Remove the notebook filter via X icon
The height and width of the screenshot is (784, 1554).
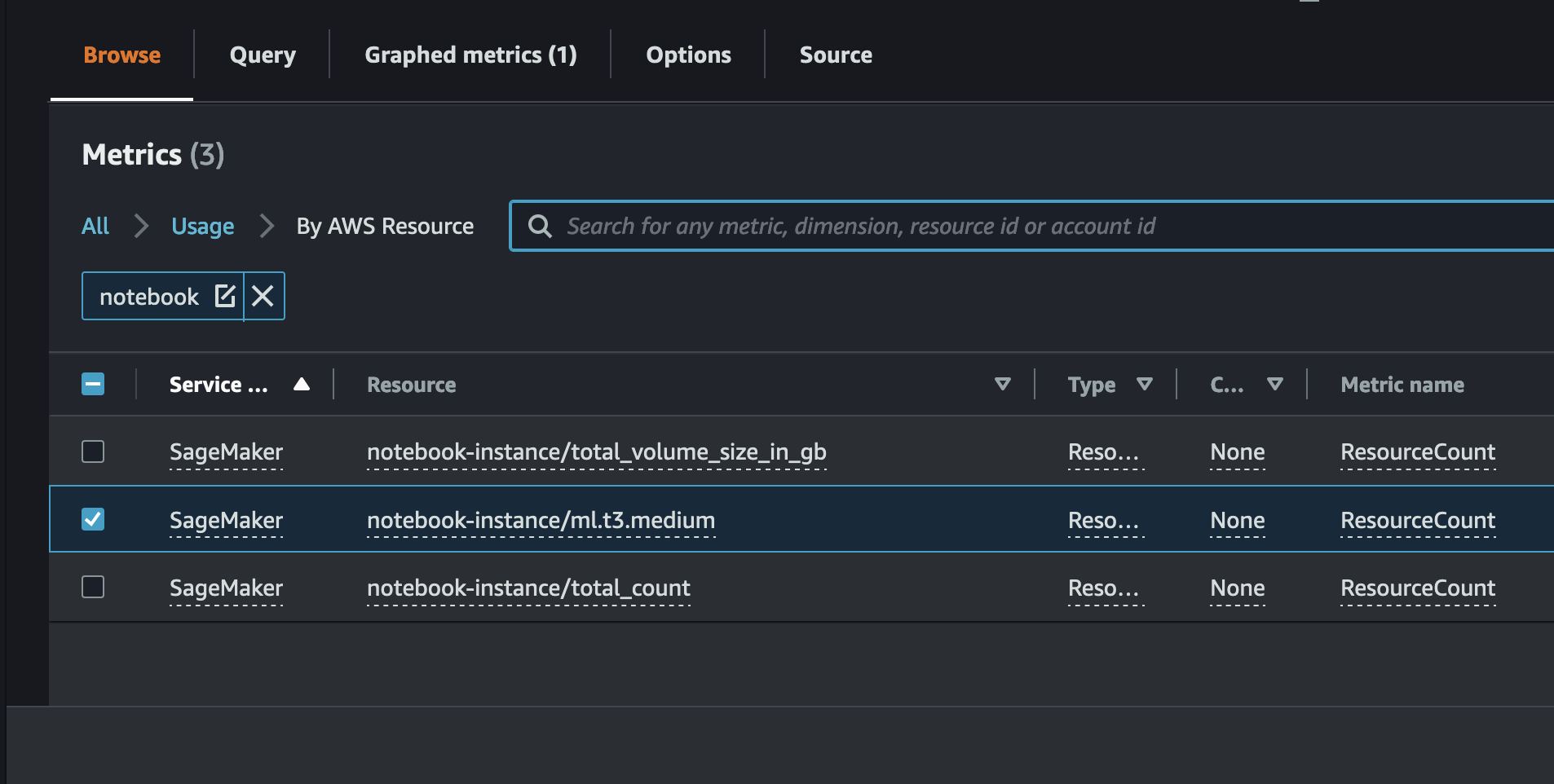(263, 296)
